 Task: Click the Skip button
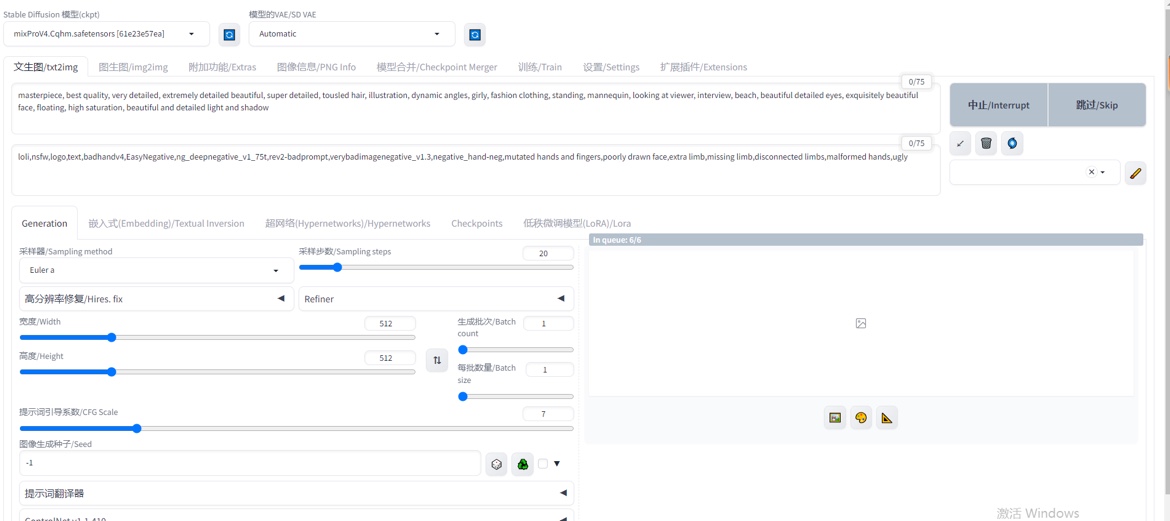click(1097, 105)
